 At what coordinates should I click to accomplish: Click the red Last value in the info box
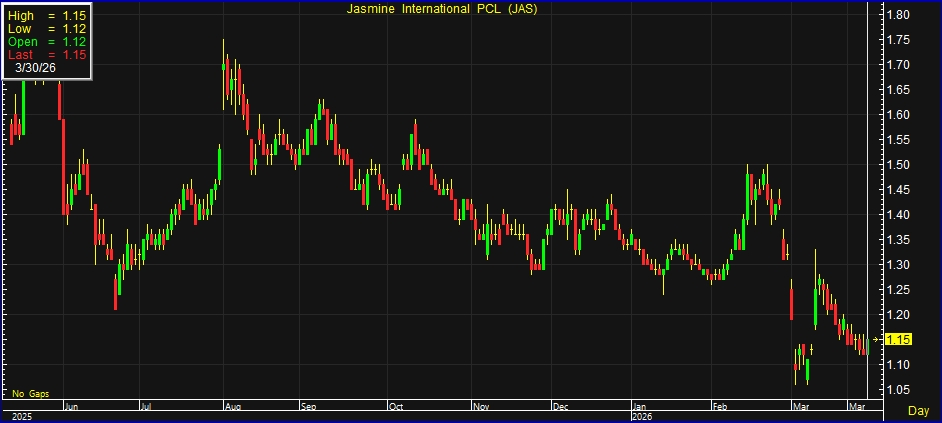click(48, 55)
